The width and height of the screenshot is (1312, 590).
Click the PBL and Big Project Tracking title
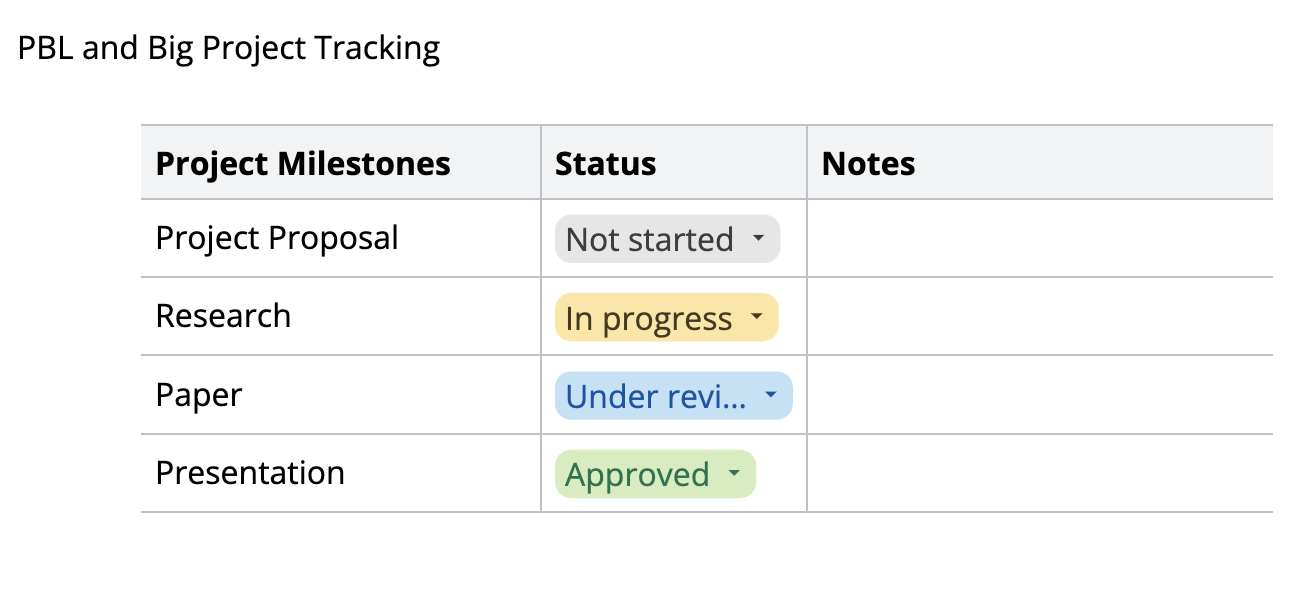229,48
